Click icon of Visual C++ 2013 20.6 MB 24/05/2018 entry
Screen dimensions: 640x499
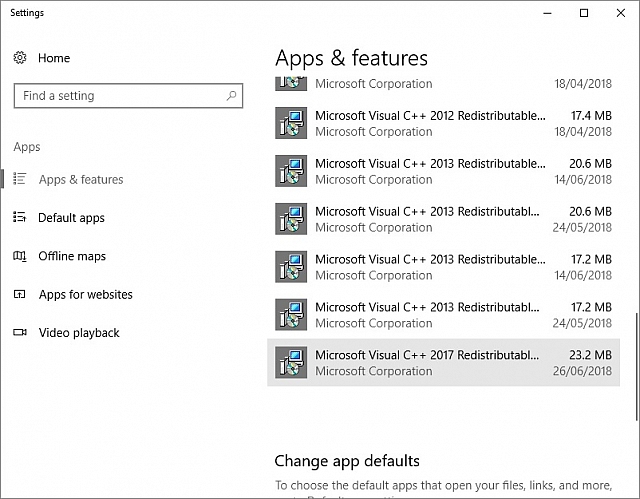click(291, 219)
